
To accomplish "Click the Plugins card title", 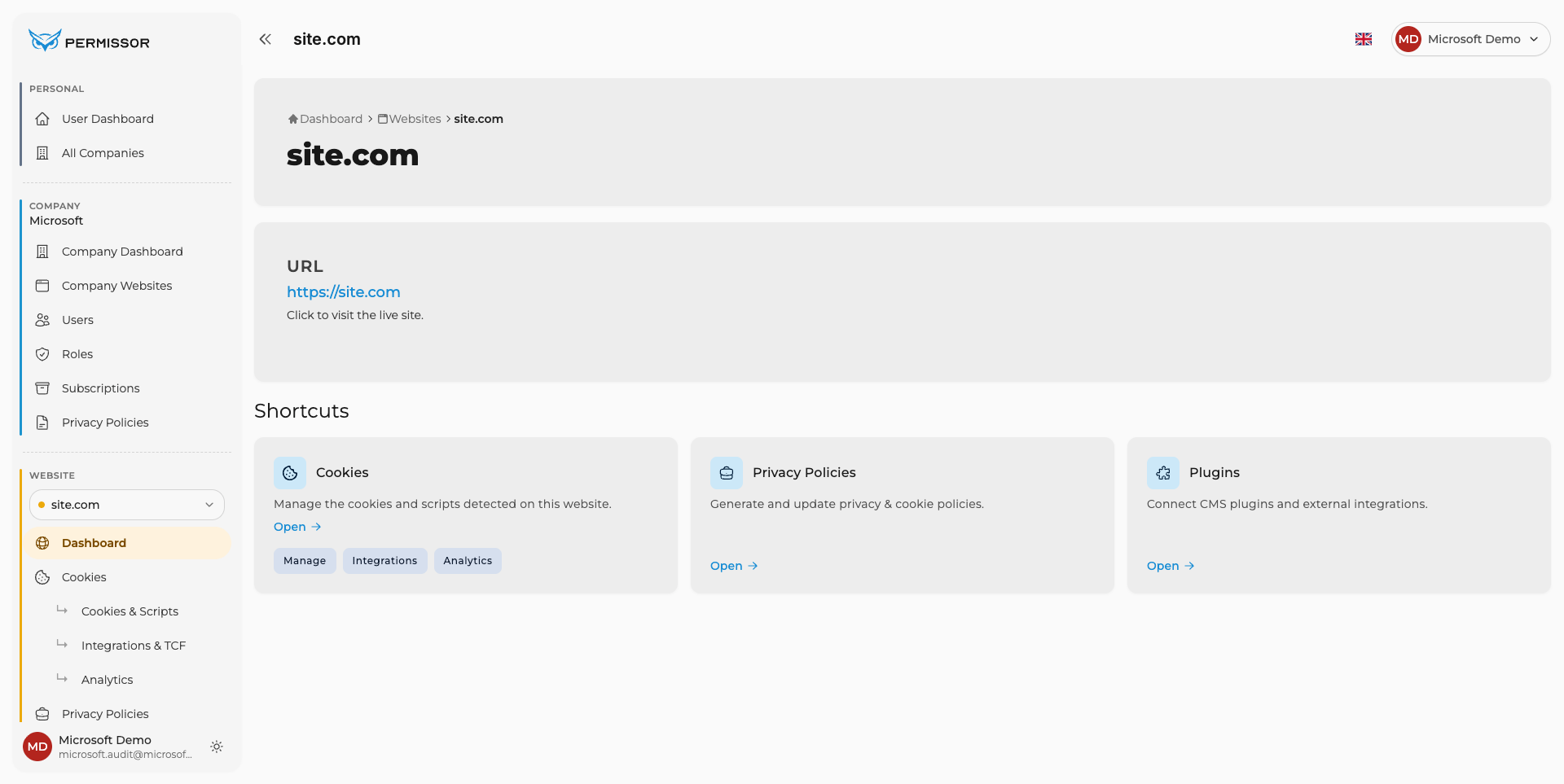I will 1215,473.
